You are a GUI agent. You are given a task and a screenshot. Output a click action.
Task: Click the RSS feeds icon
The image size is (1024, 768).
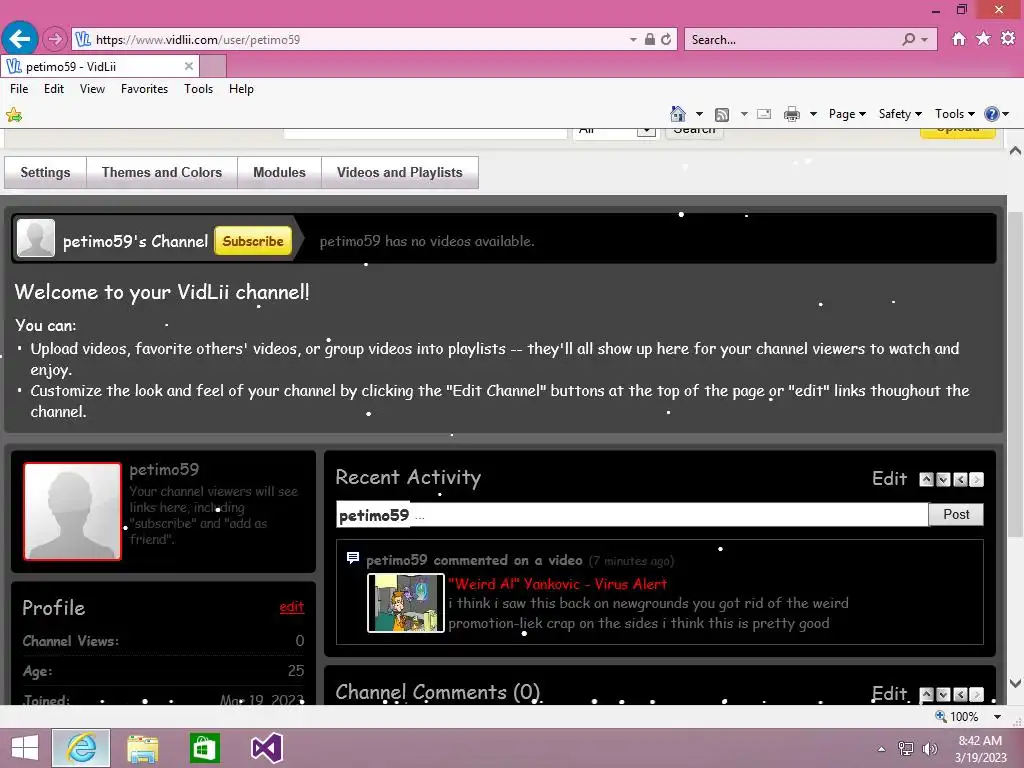tap(722, 114)
